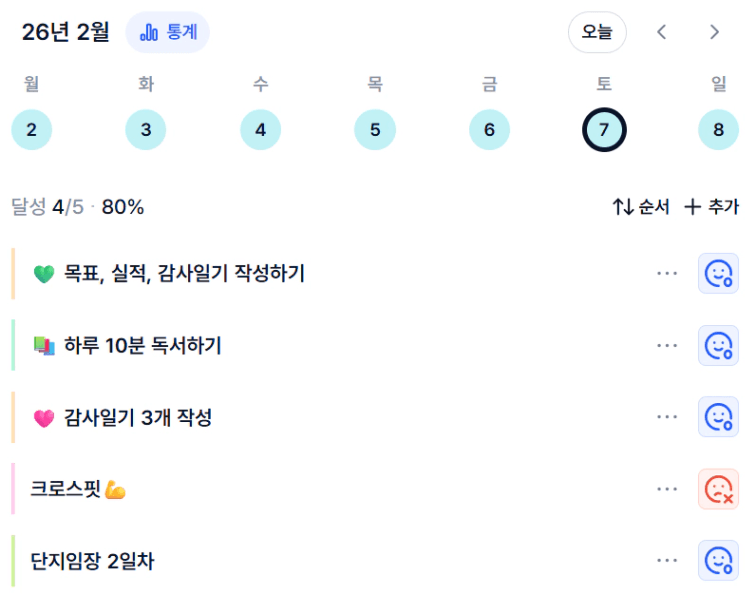Select Sunday date 8
This screenshot has width=756, height=595.
click(x=718, y=130)
